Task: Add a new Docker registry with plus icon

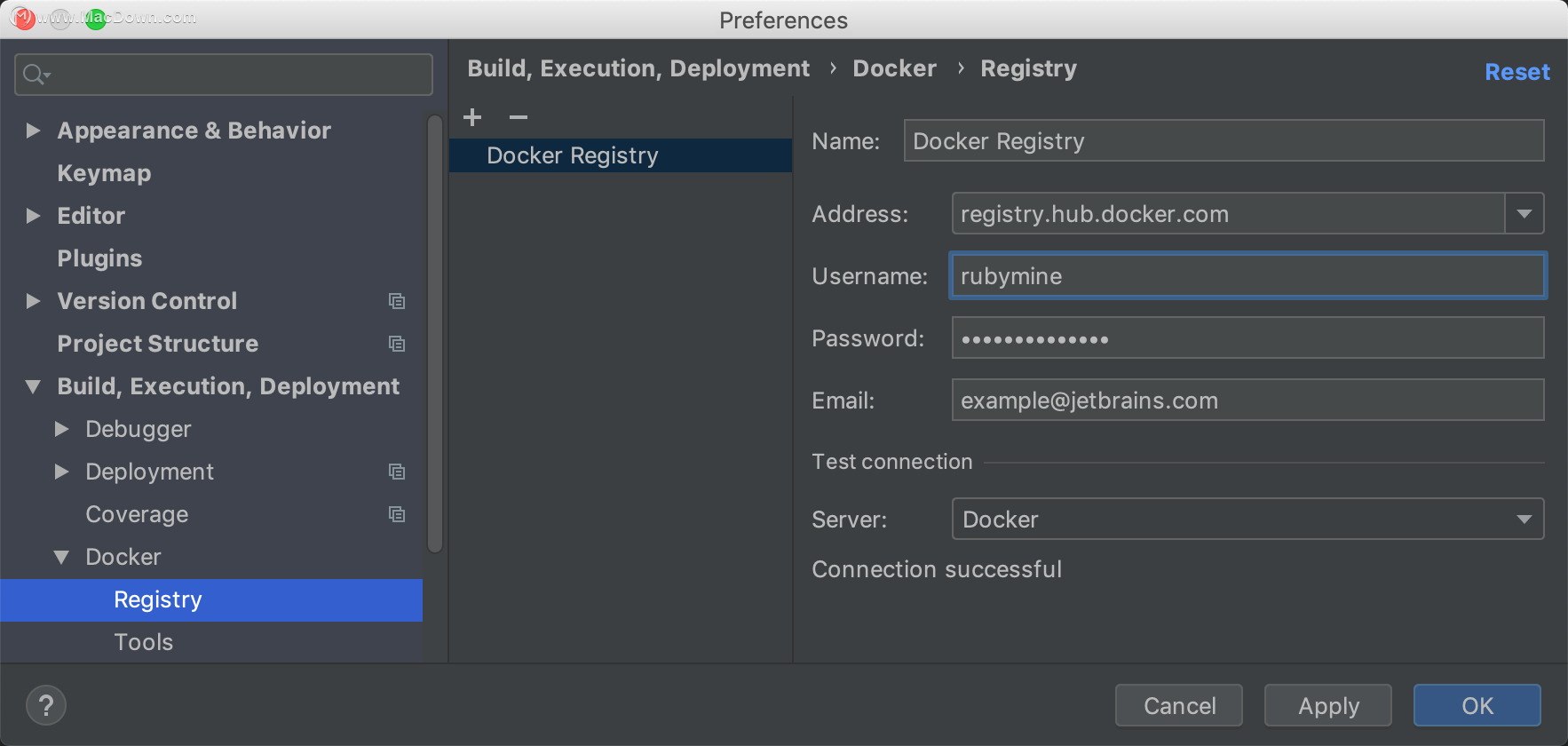Action: [x=472, y=116]
